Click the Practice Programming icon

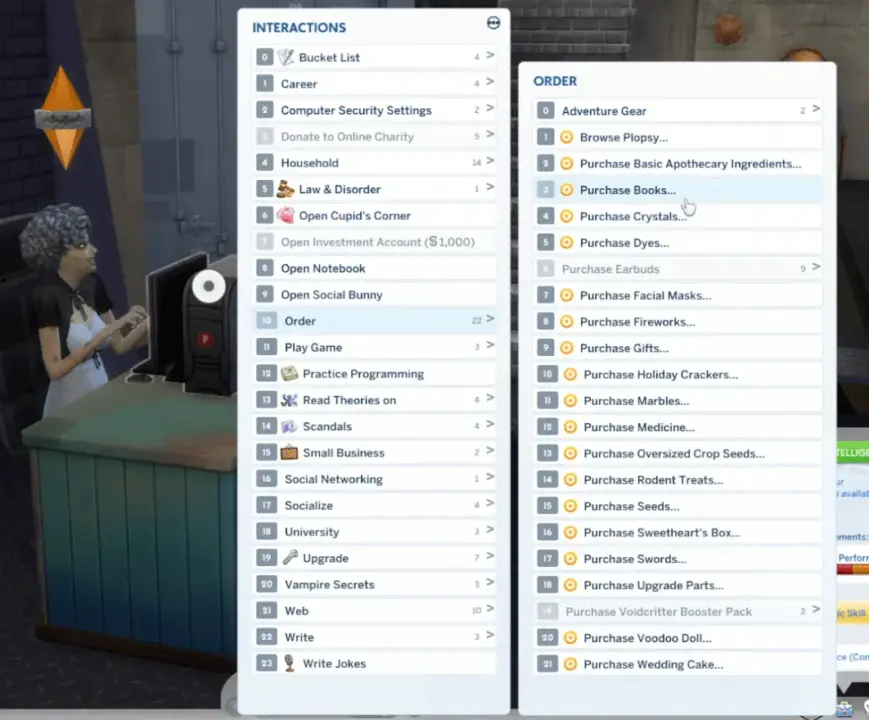tap(289, 374)
